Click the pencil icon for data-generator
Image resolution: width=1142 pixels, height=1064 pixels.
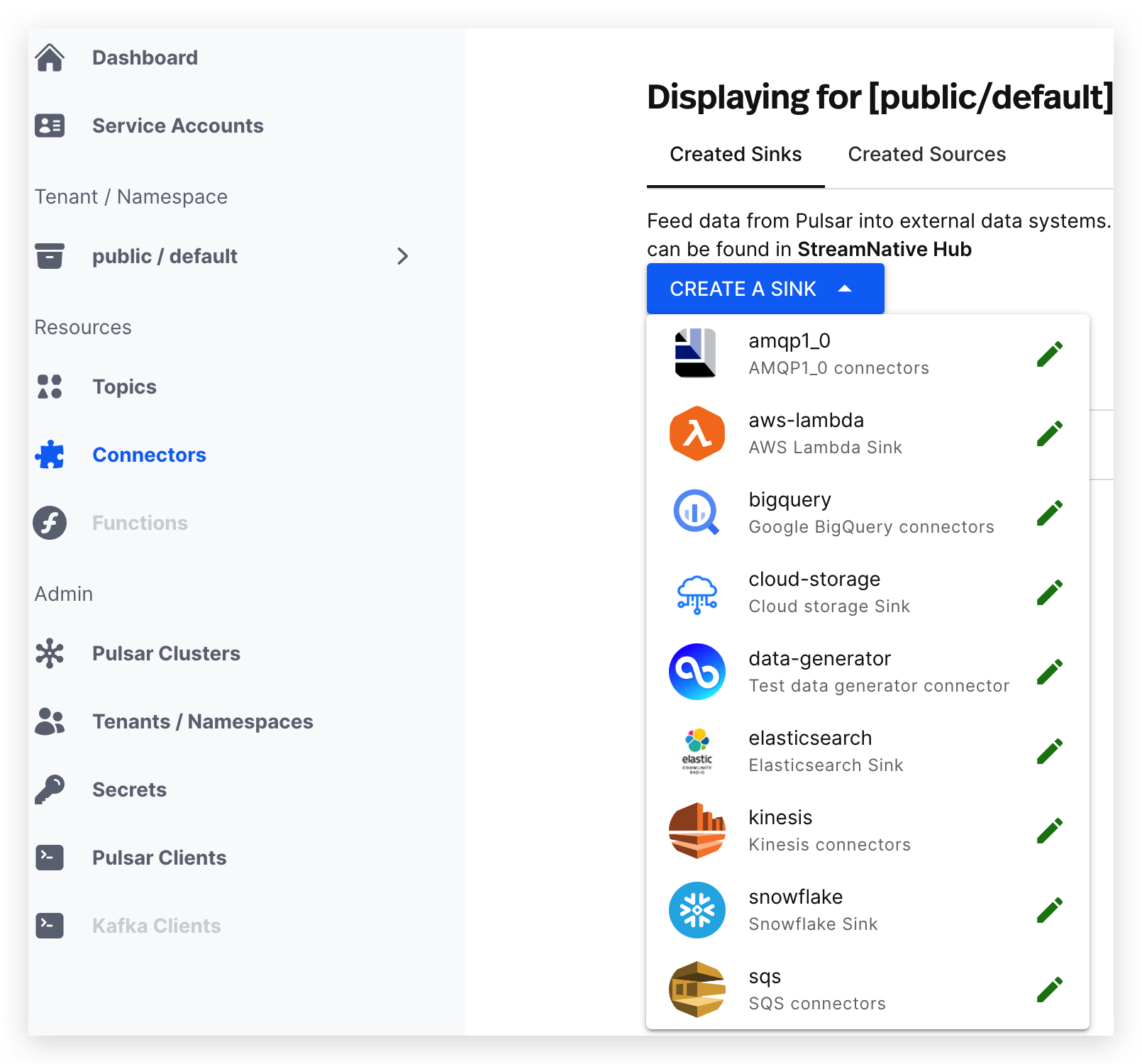point(1050,672)
